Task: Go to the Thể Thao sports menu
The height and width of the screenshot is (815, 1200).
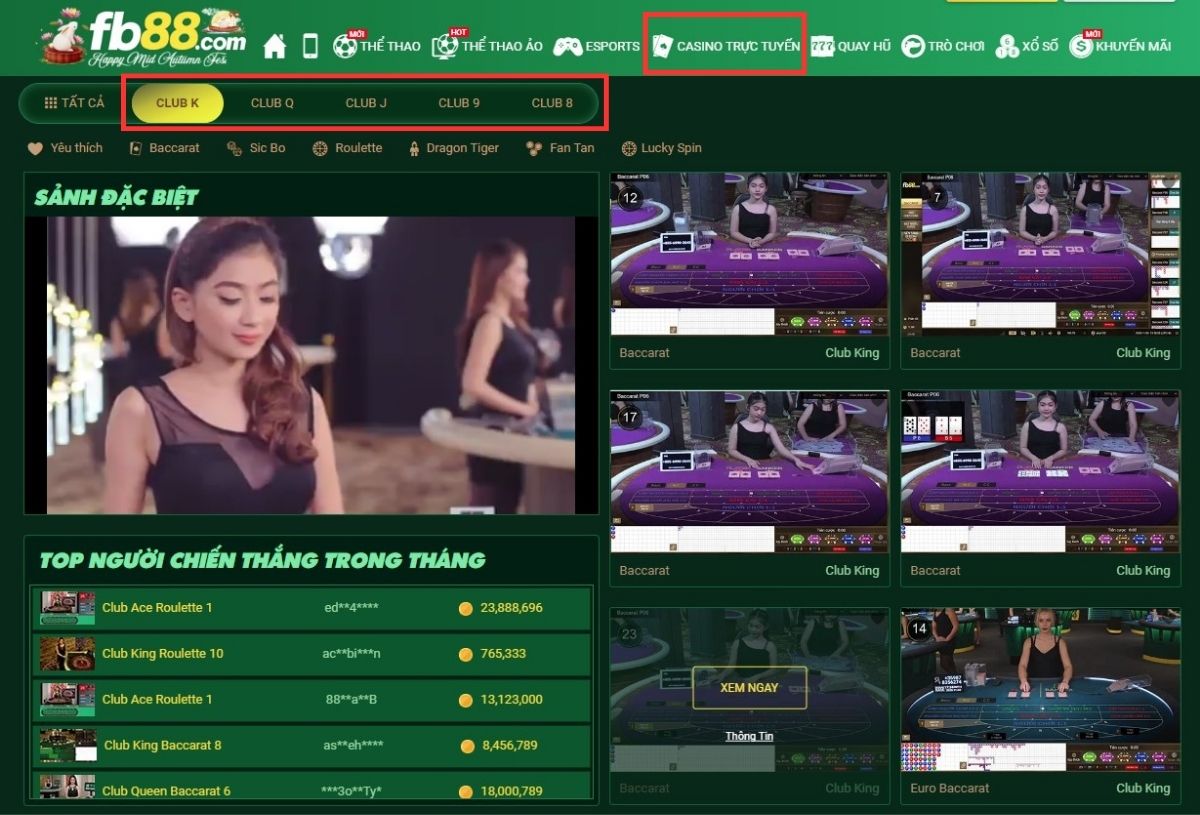Action: pos(377,46)
